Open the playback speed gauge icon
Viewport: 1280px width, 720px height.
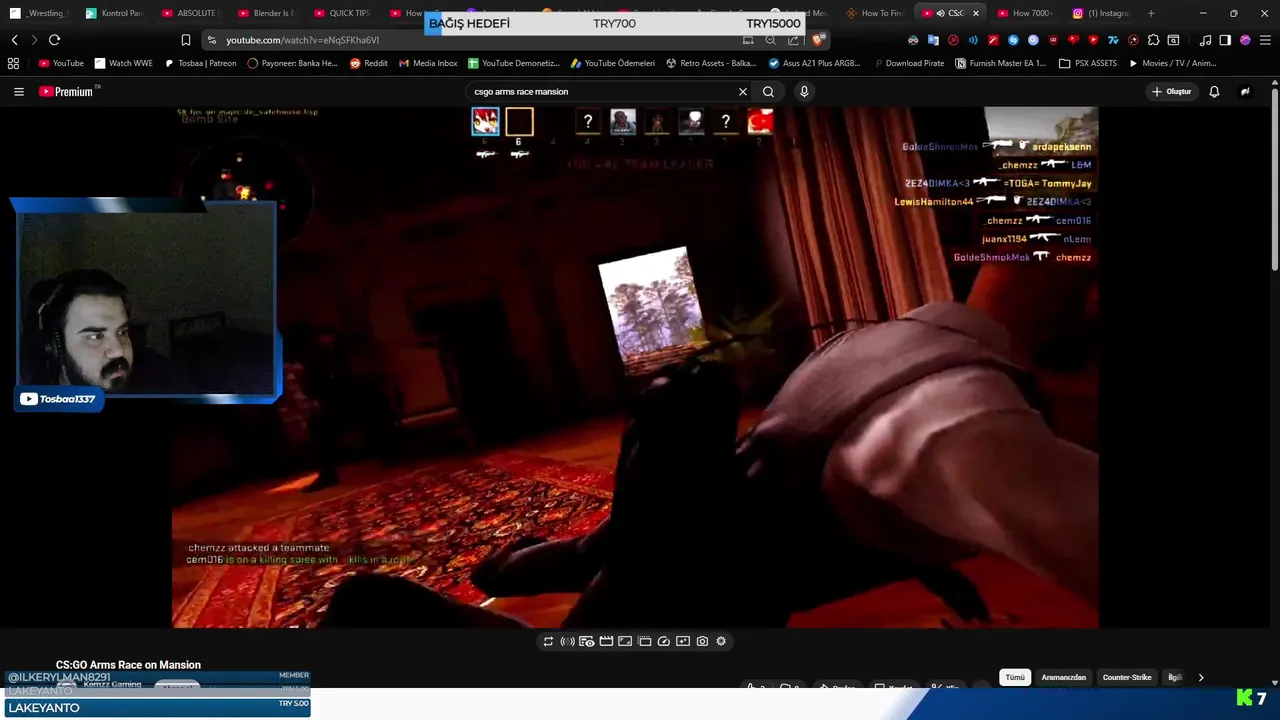click(x=663, y=641)
